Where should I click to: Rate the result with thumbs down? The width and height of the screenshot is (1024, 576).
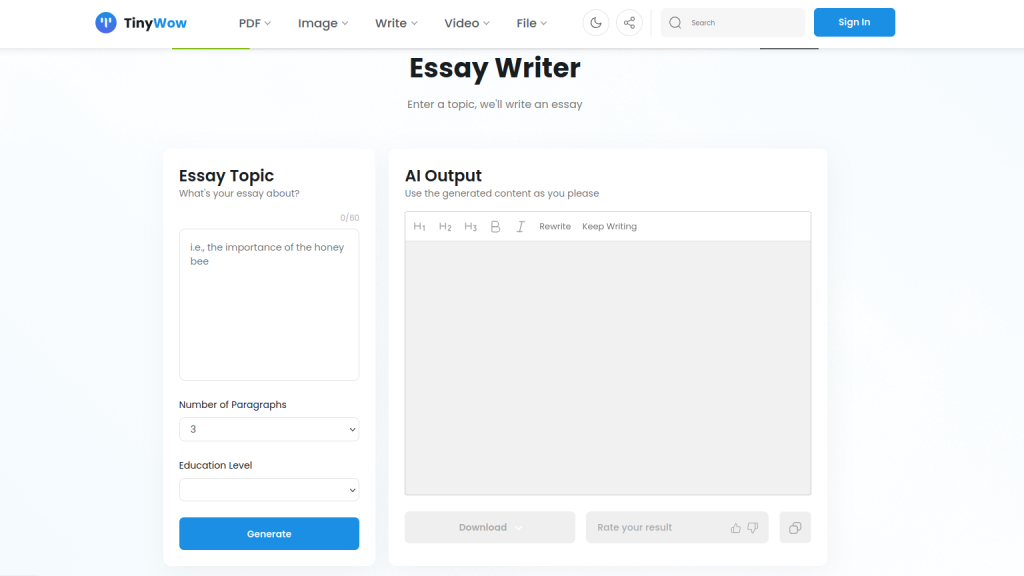(753, 528)
